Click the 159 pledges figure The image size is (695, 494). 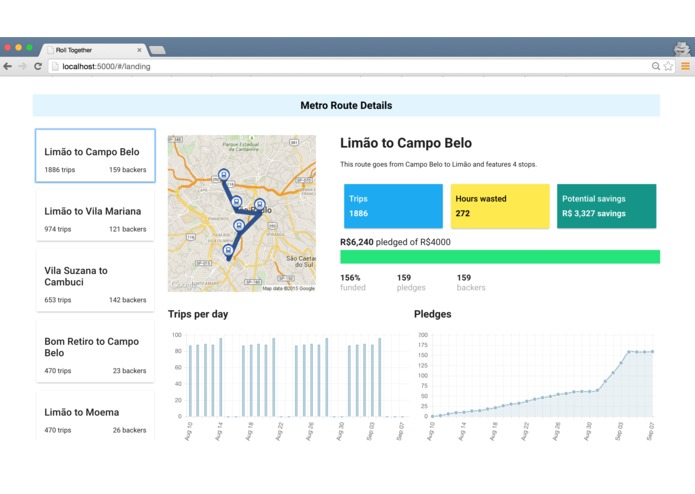[x=411, y=282]
